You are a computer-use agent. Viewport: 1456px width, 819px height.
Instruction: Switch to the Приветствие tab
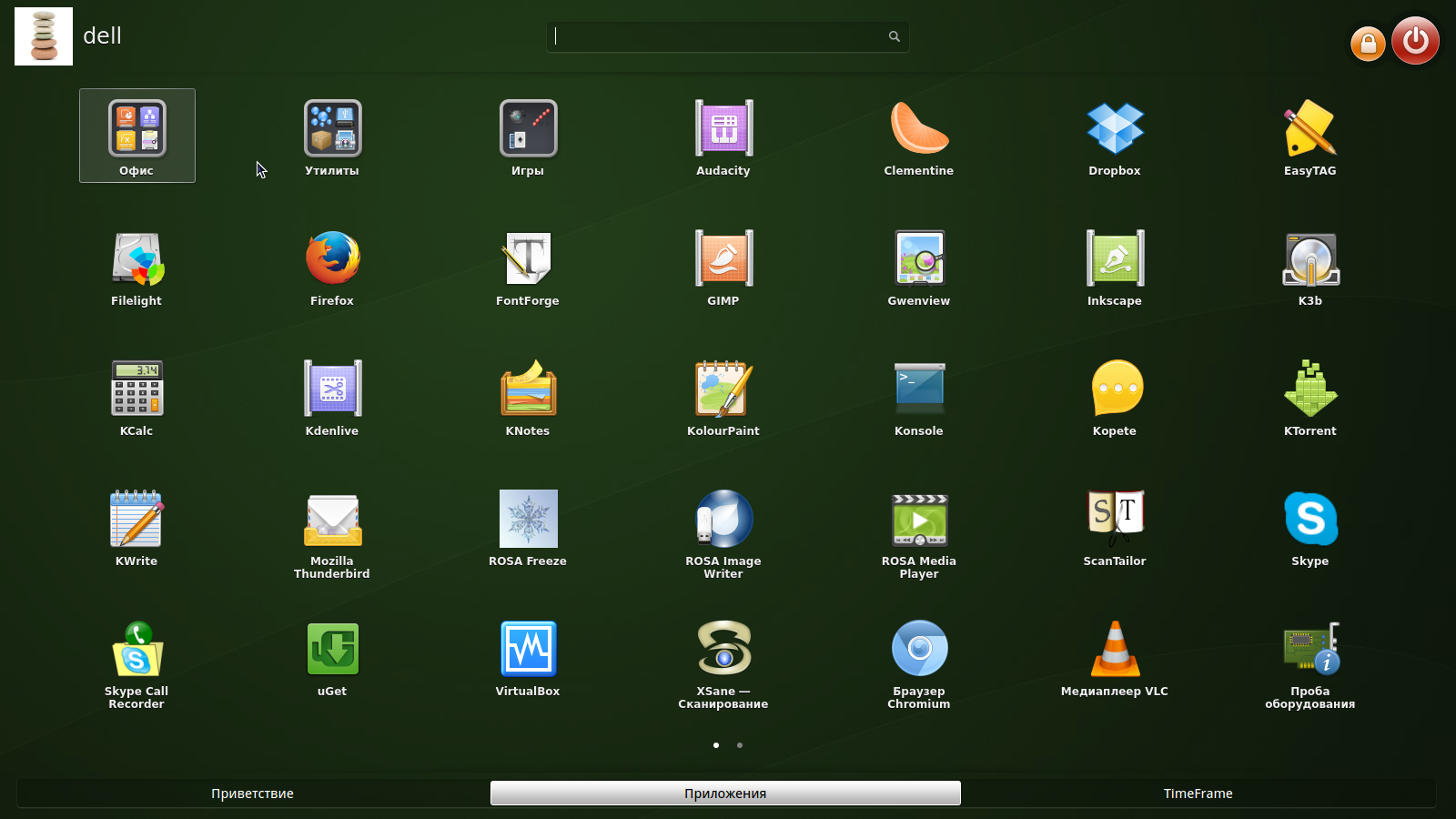253,794
